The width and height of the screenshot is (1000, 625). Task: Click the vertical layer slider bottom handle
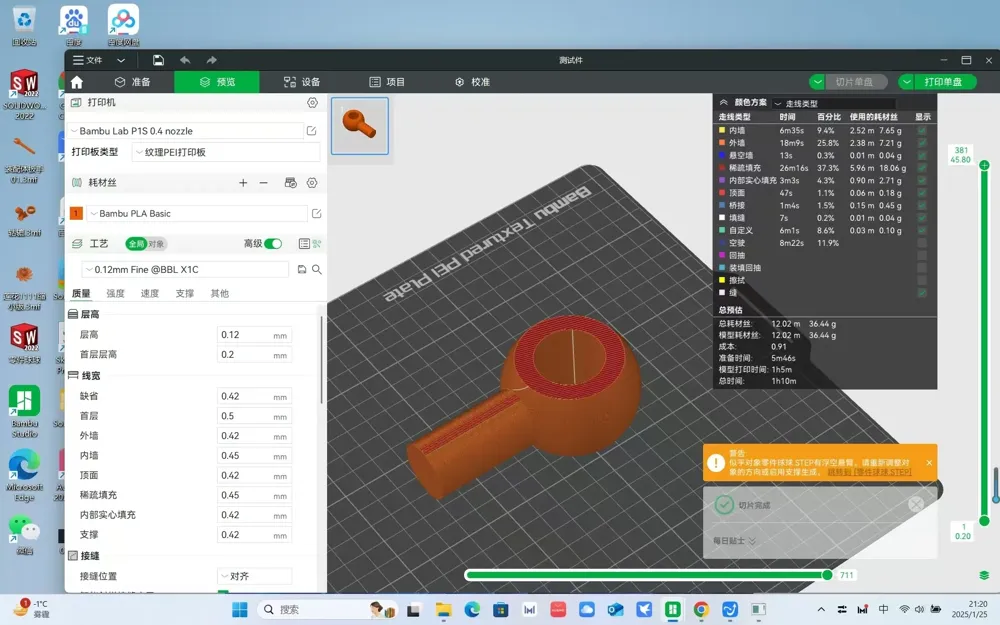tap(984, 521)
